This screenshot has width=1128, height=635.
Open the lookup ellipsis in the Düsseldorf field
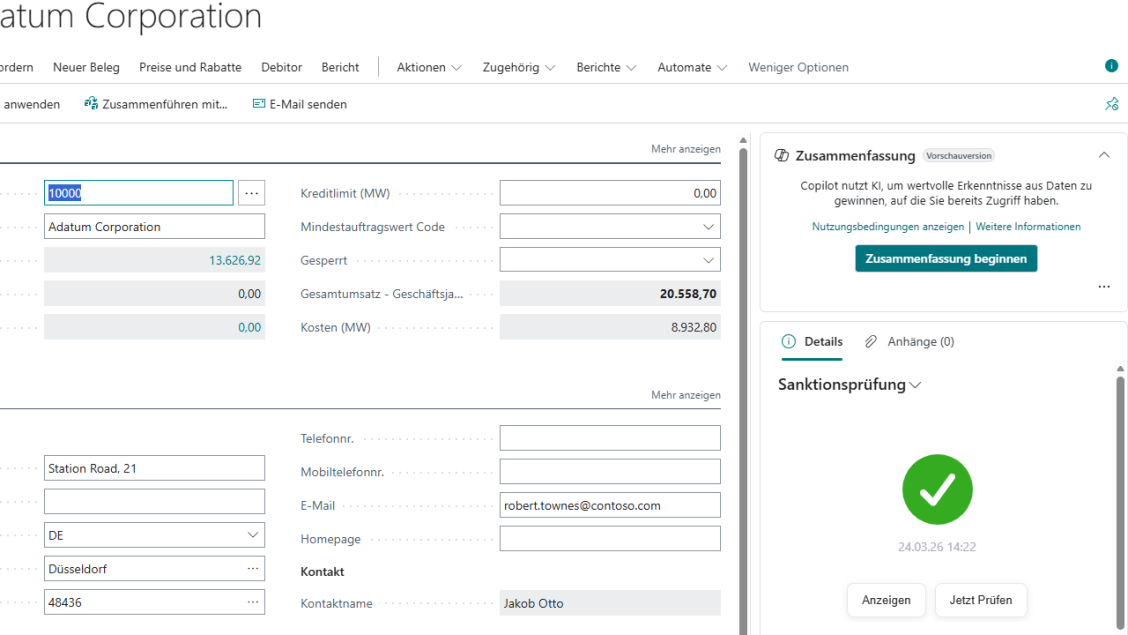tap(253, 569)
